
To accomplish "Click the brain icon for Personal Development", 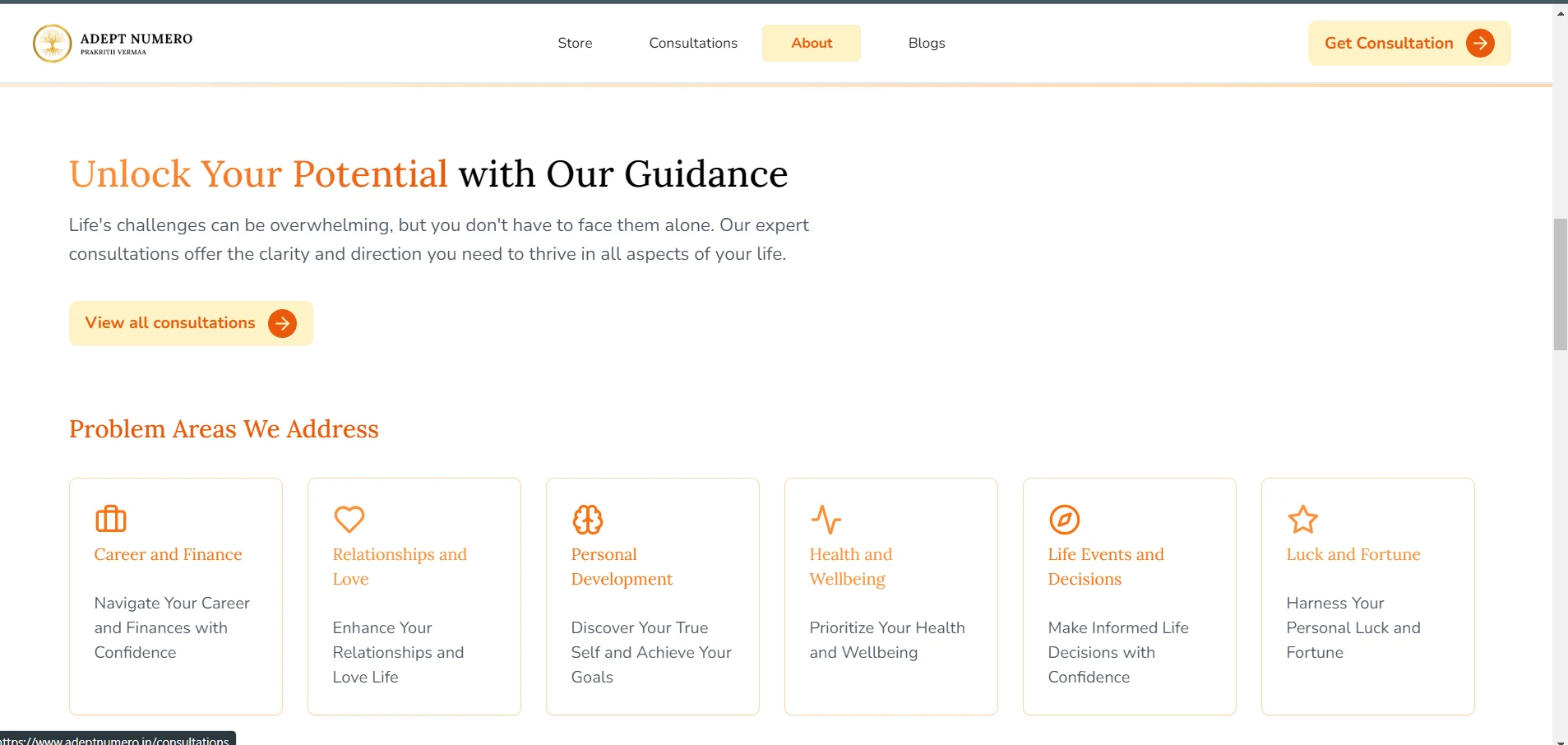I will point(588,519).
